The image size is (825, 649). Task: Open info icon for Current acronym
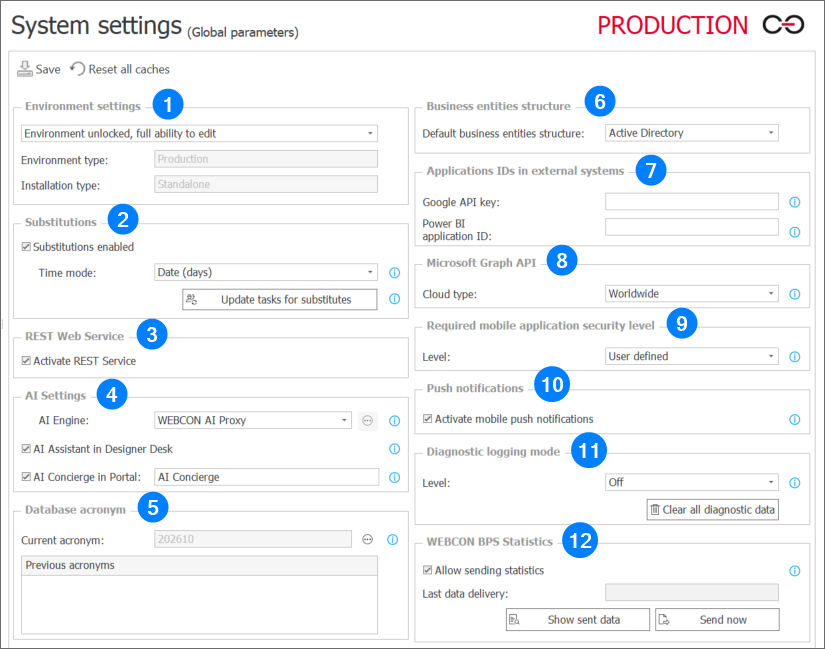(393, 540)
